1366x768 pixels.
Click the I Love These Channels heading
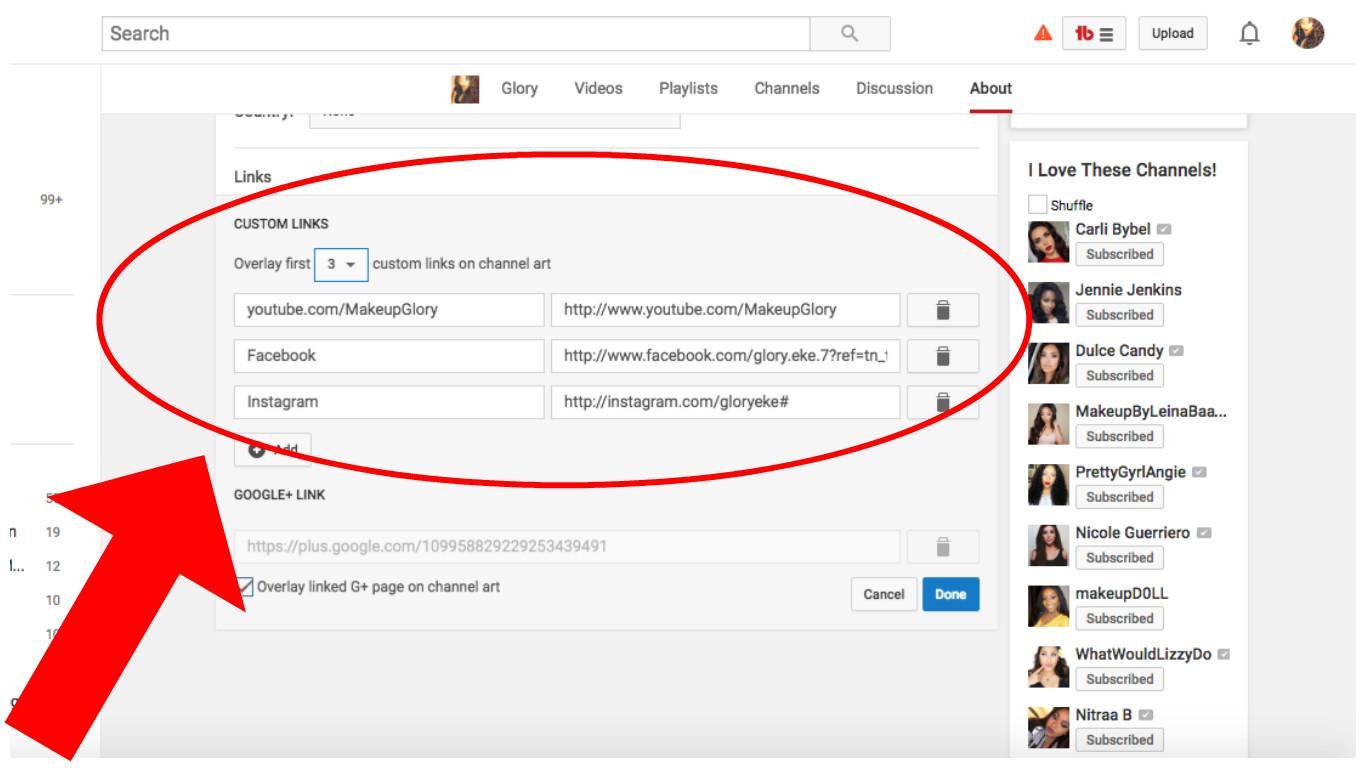pos(1122,170)
